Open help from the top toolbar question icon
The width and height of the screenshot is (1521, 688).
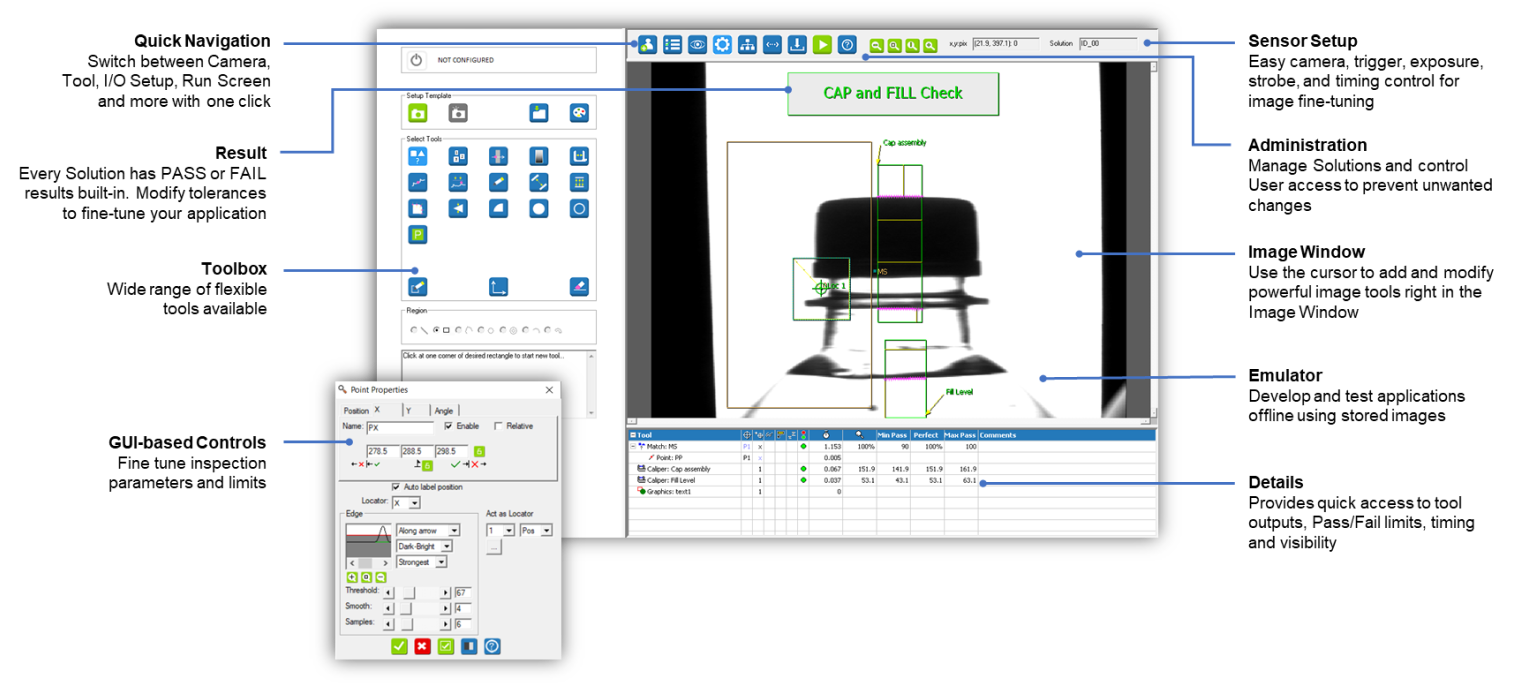point(847,44)
